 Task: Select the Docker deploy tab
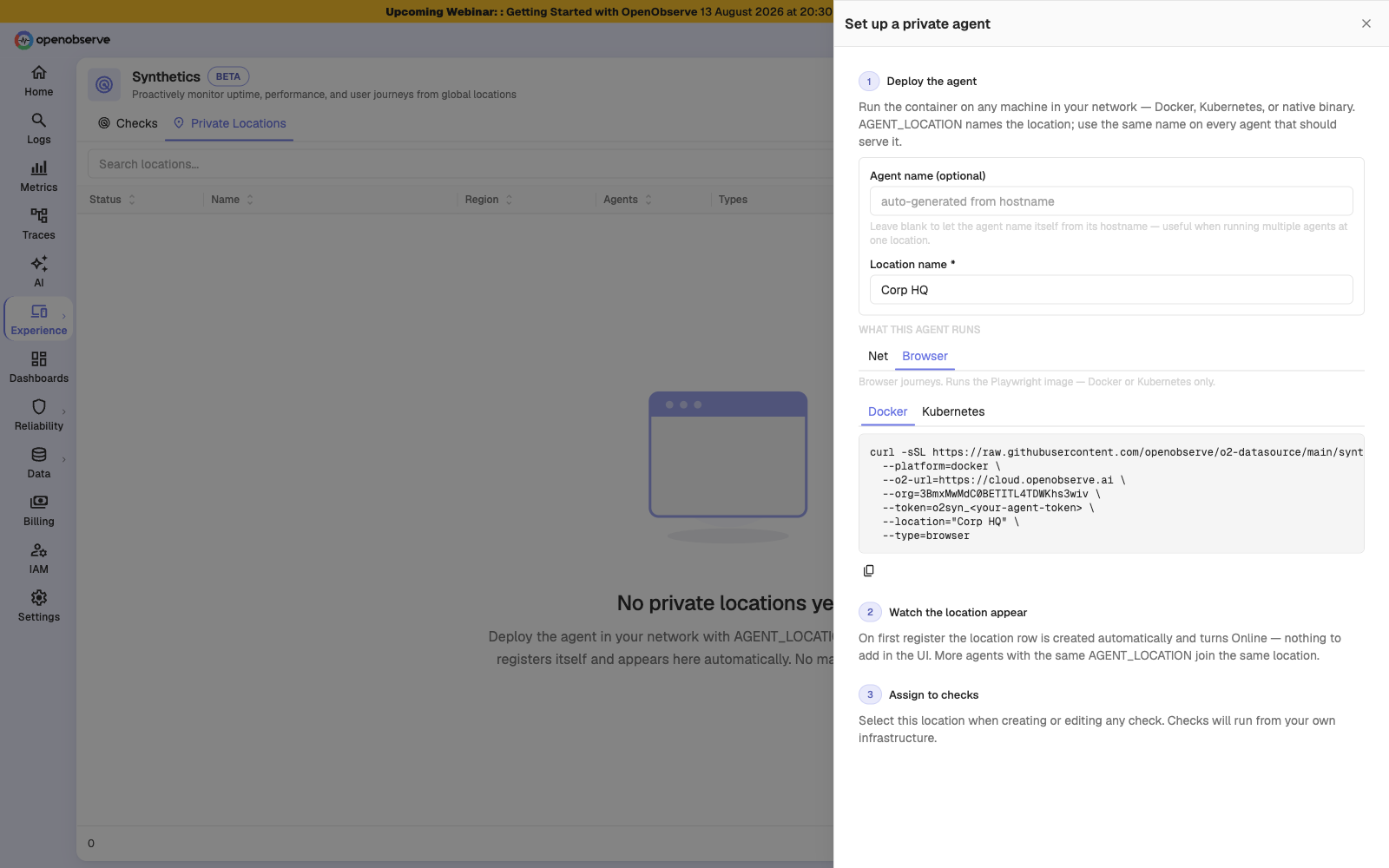coord(887,411)
